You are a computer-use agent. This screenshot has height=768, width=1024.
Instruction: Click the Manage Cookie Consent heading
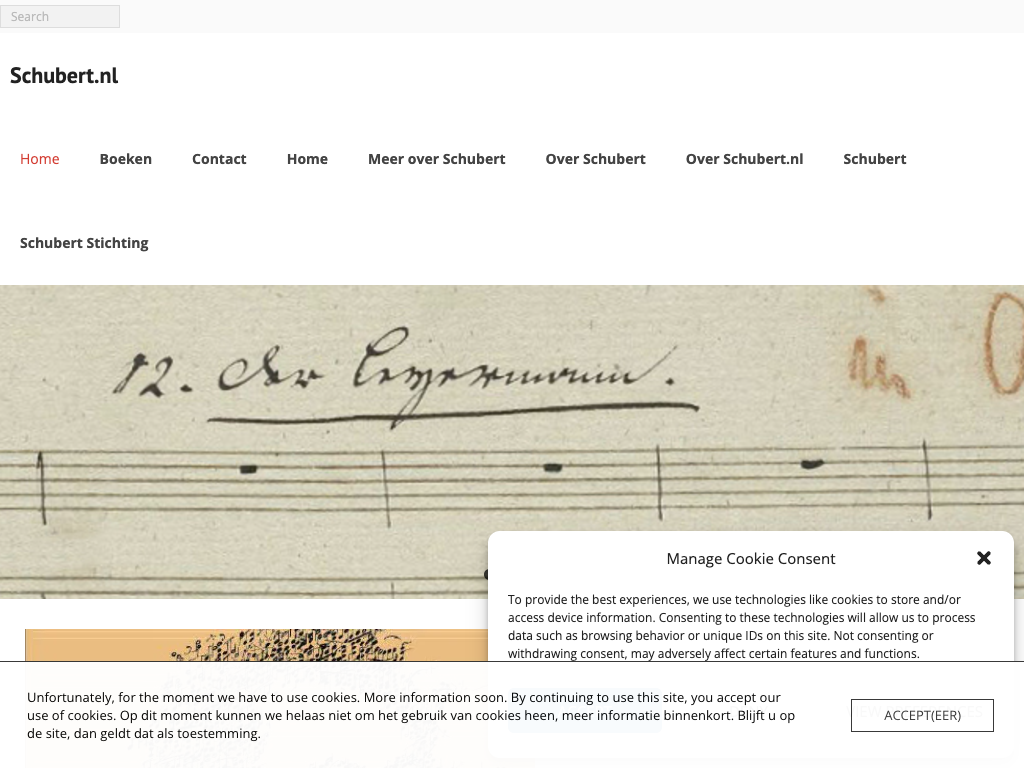coord(750,558)
